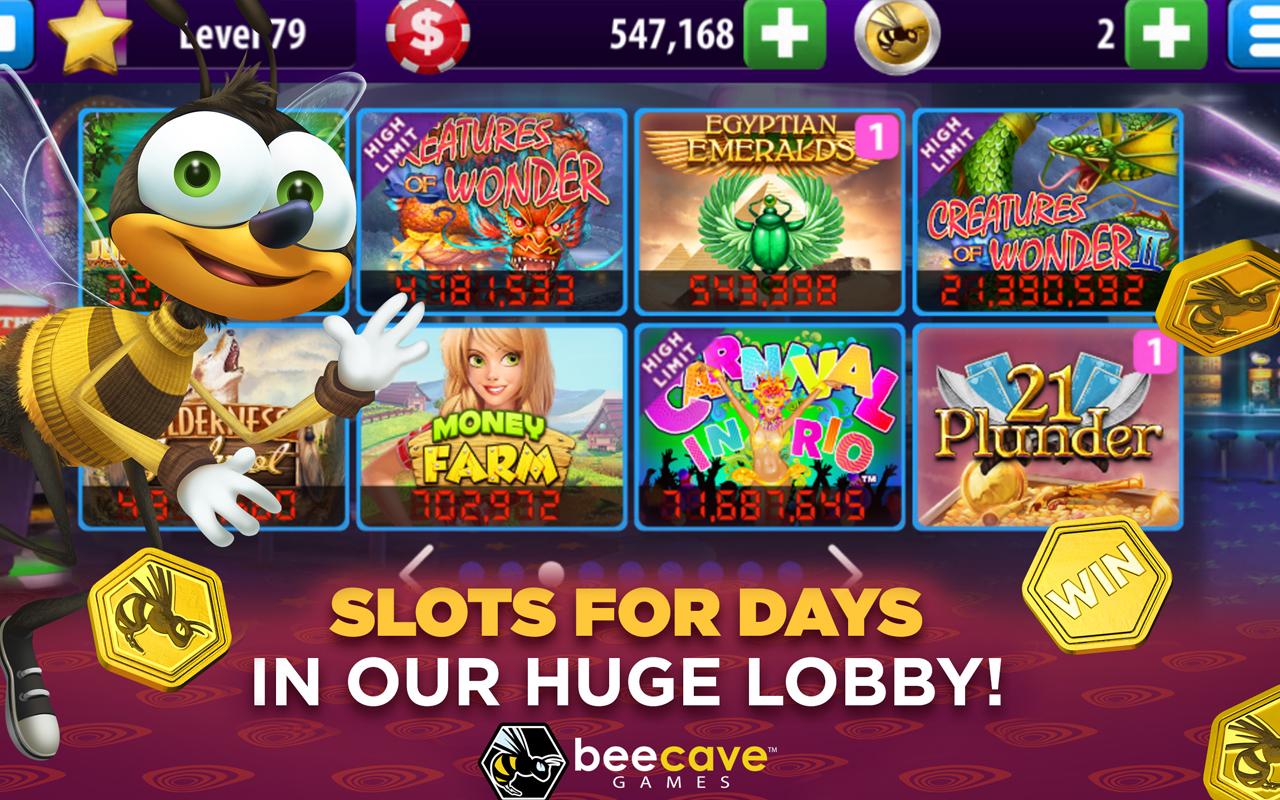
Task: Open 21 Plunder game tile
Action: pos(1048,426)
